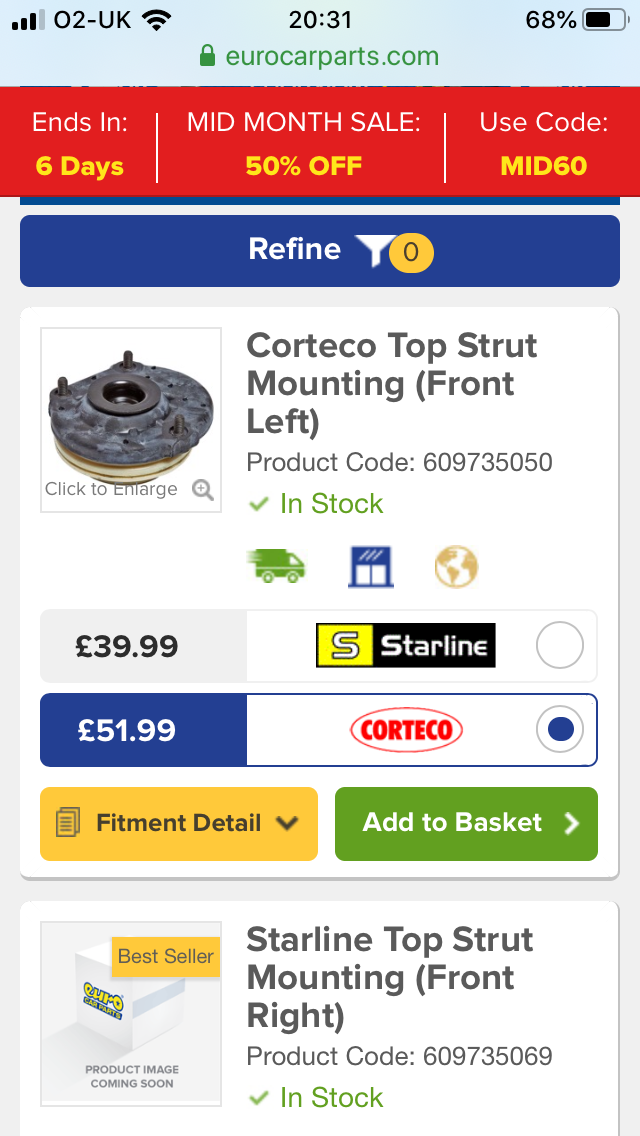Tap the battery icon in status bar
The height and width of the screenshot is (1136, 640).
pos(604,20)
